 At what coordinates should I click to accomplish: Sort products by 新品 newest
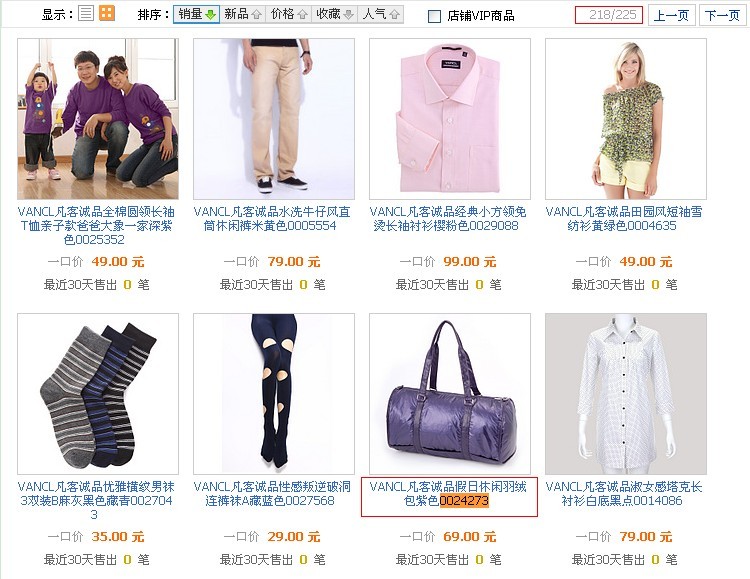pyautogui.click(x=243, y=14)
